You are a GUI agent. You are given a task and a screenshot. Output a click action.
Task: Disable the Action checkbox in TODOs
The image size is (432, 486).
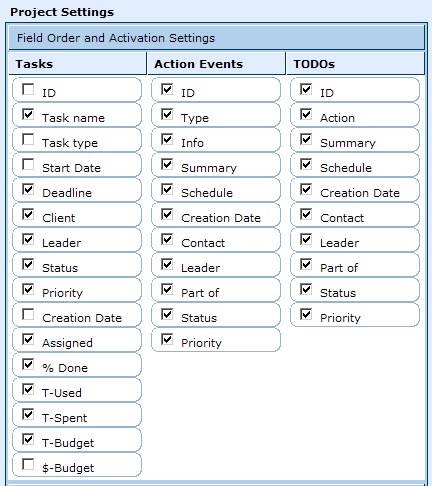pyautogui.click(x=306, y=114)
